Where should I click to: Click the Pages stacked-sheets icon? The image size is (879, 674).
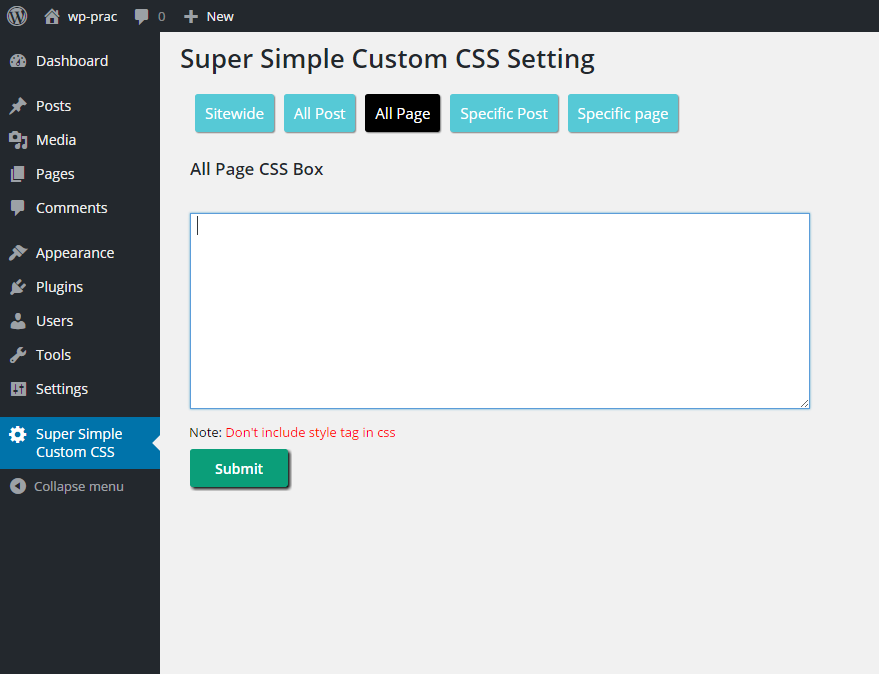[x=18, y=174]
